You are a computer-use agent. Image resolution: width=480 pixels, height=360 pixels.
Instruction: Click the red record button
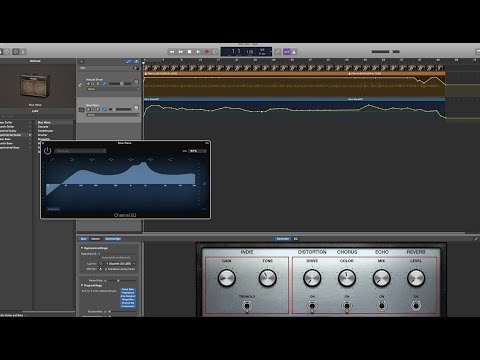click(207, 52)
